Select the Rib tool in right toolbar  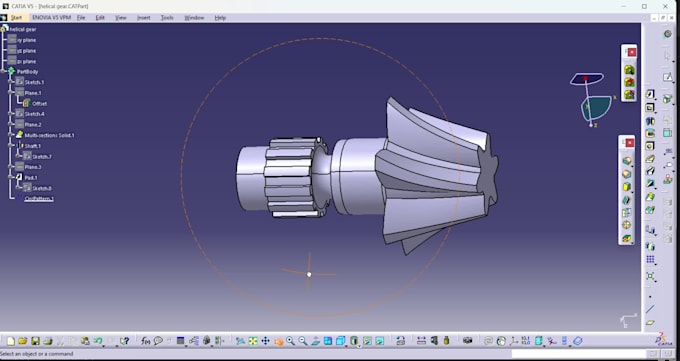coord(650,159)
